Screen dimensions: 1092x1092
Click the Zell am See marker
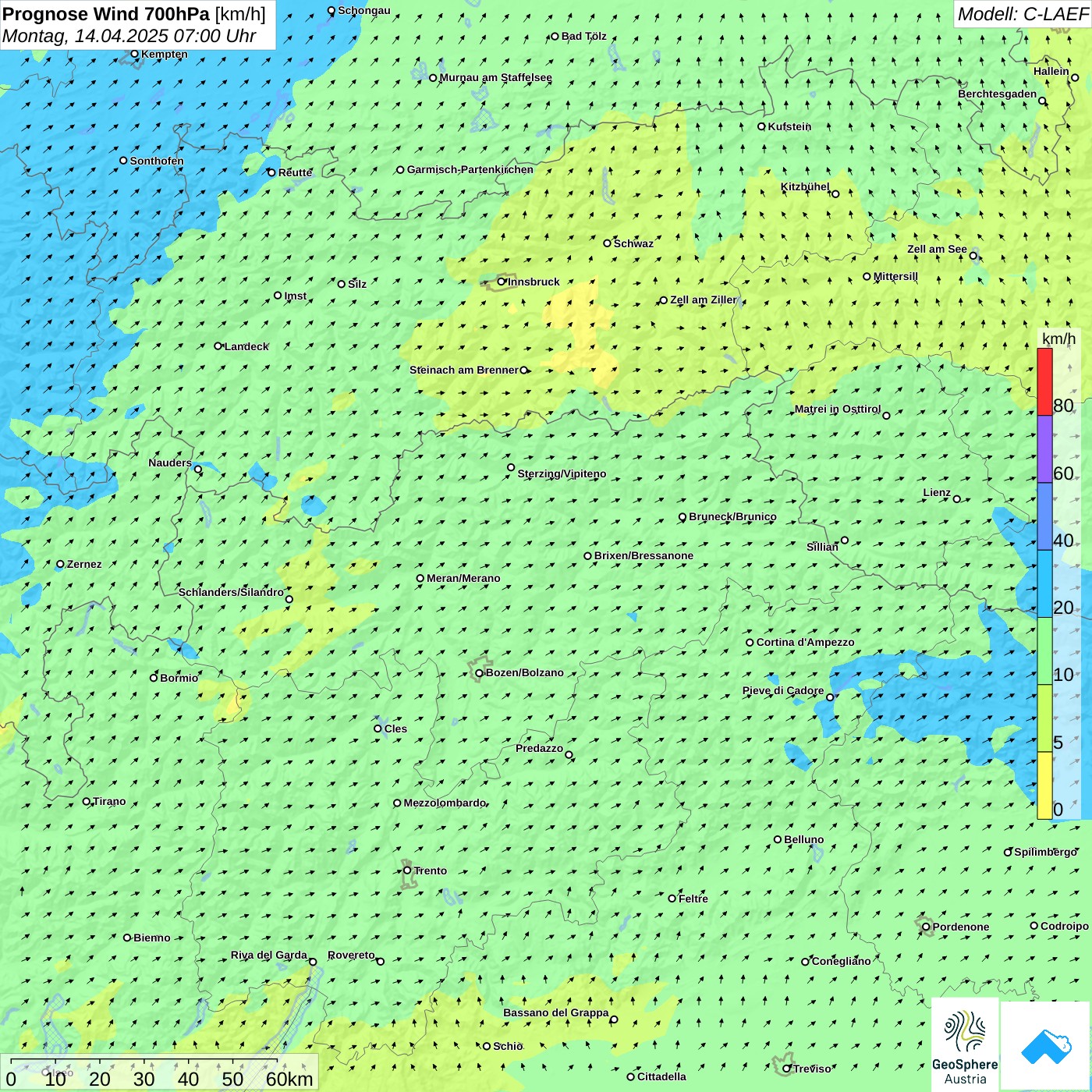tap(973, 256)
